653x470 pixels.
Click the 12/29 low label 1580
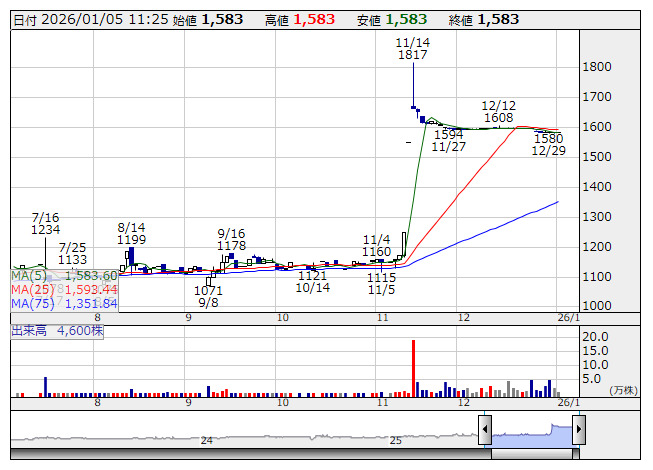pyautogui.click(x=548, y=139)
